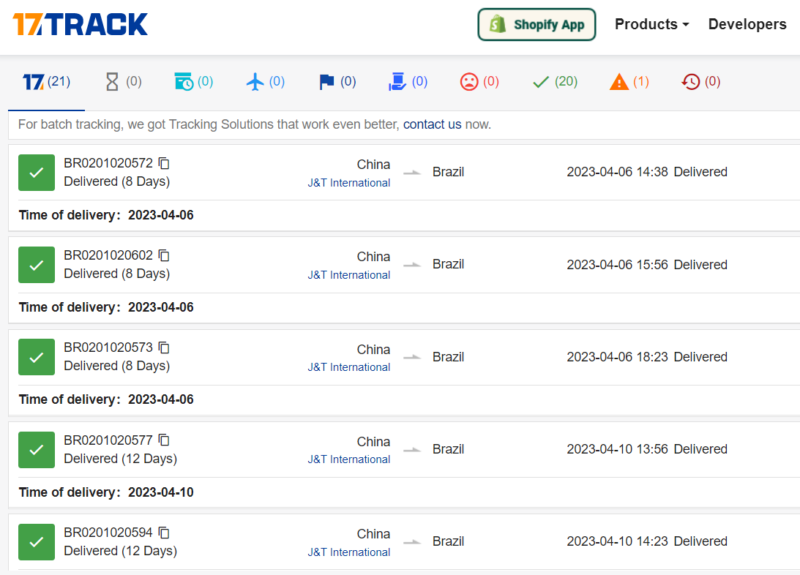
Task: Click green delivered icon for BR0201020572
Action: (x=36, y=172)
